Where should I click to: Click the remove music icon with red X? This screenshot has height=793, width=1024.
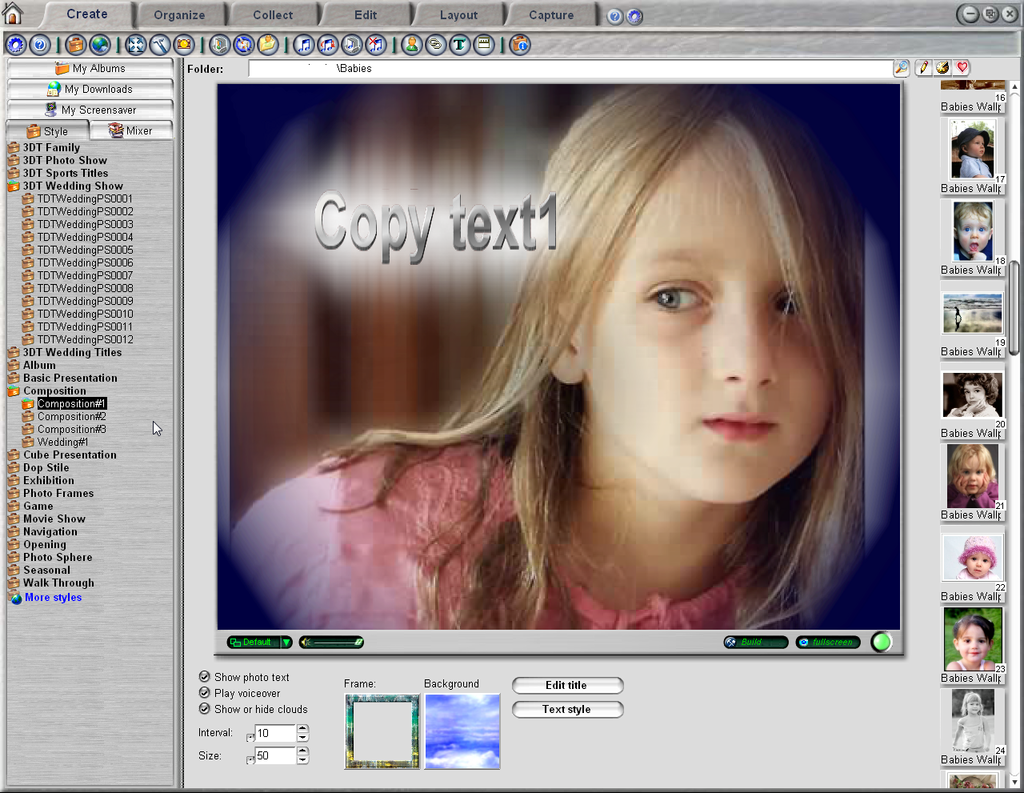(x=376, y=45)
